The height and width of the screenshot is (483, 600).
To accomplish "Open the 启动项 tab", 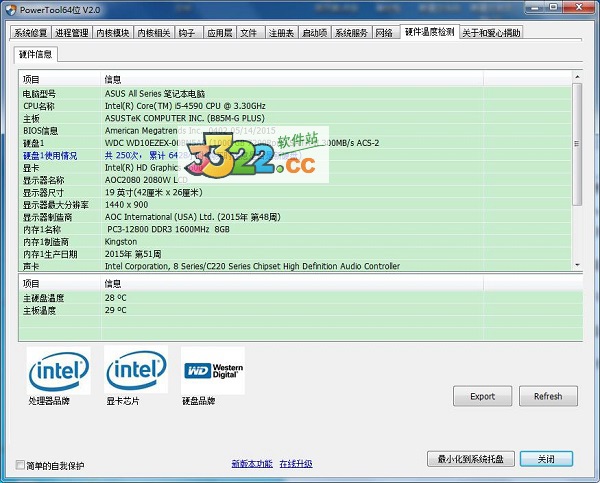I will [314, 33].
